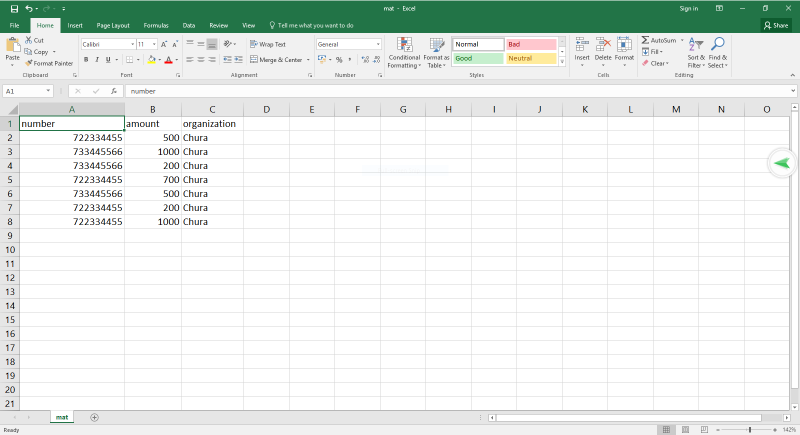Screen dimensions: 800x435
Task: Decrease font size with the small A icon
Action: (x=175, y=44)
